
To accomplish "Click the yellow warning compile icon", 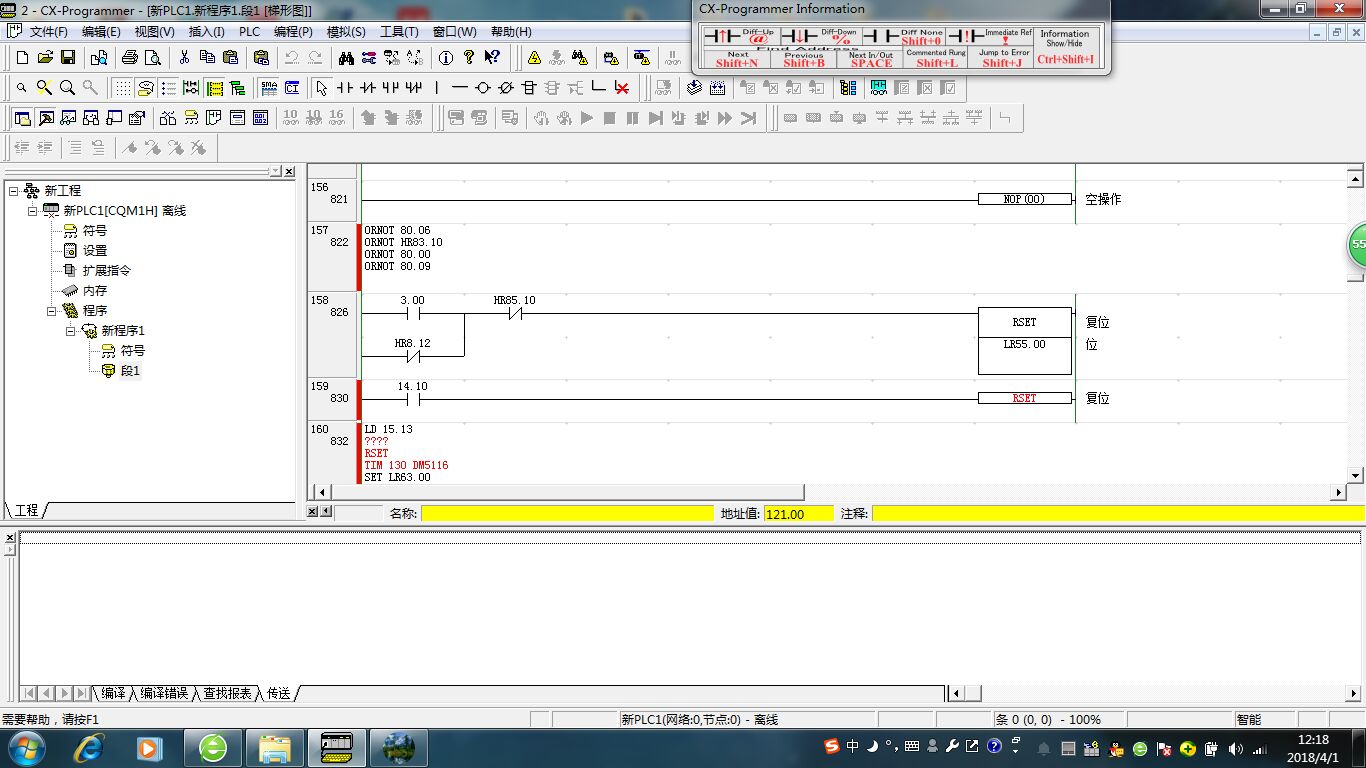I will (535, 58).
